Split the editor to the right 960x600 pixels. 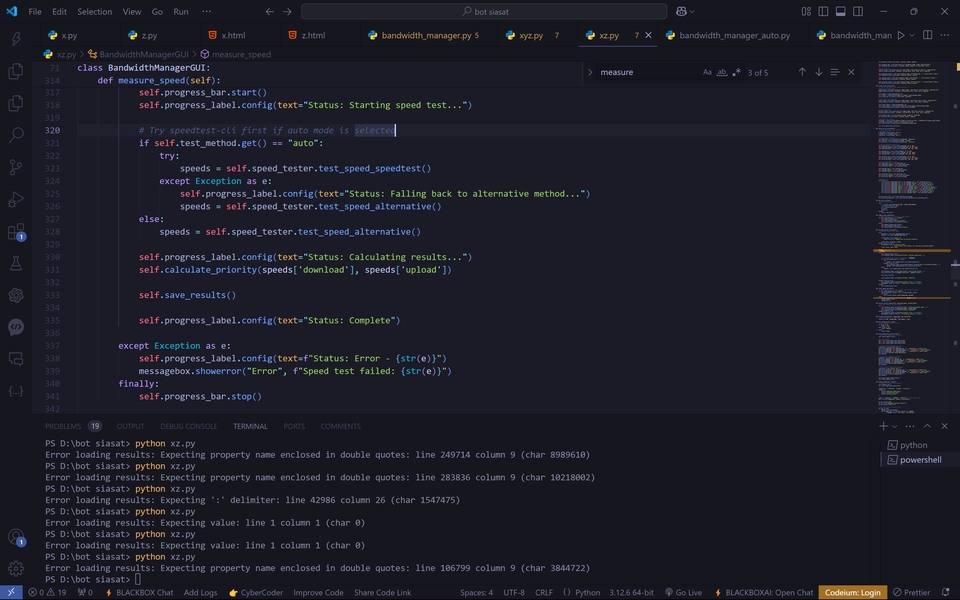(928, 35)
